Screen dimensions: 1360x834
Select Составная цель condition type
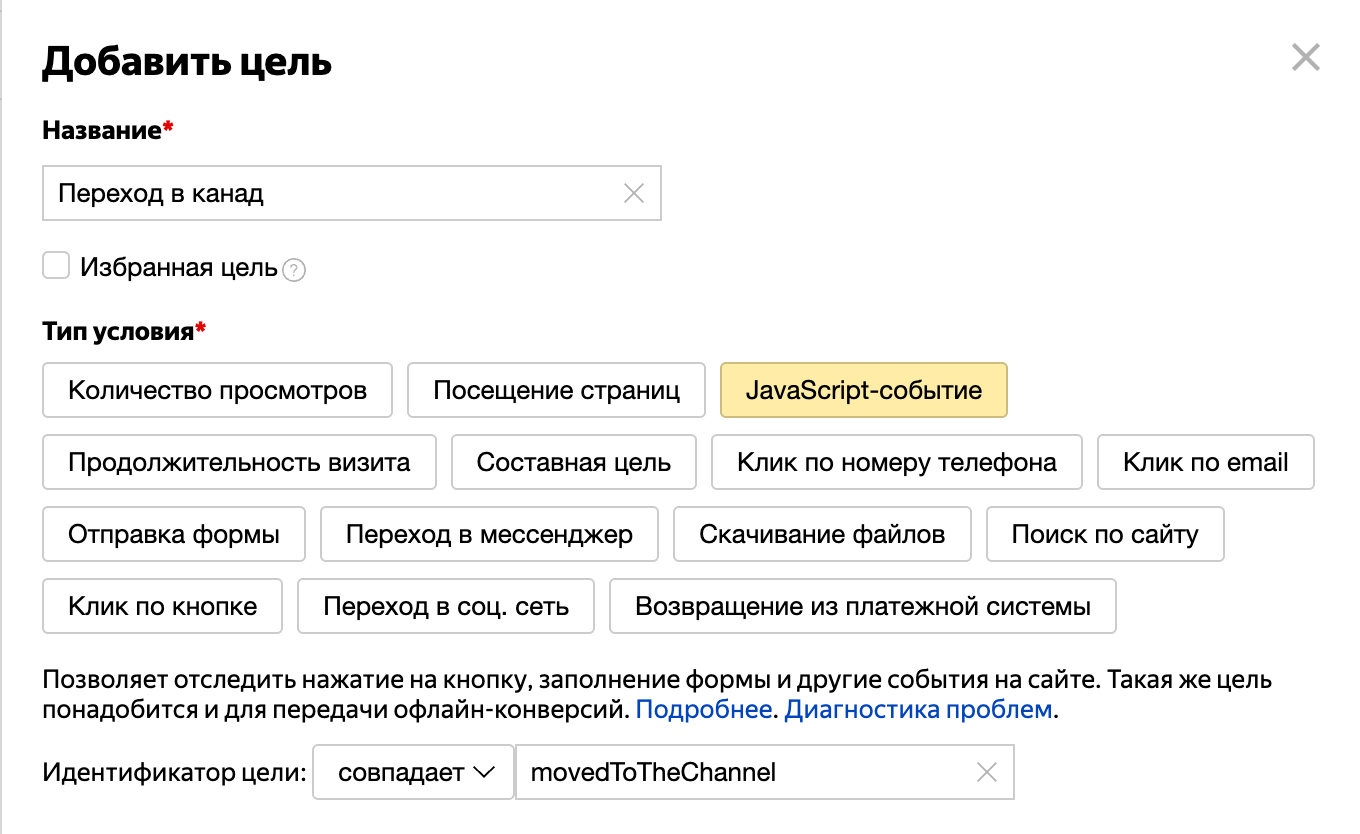[573, 462]
